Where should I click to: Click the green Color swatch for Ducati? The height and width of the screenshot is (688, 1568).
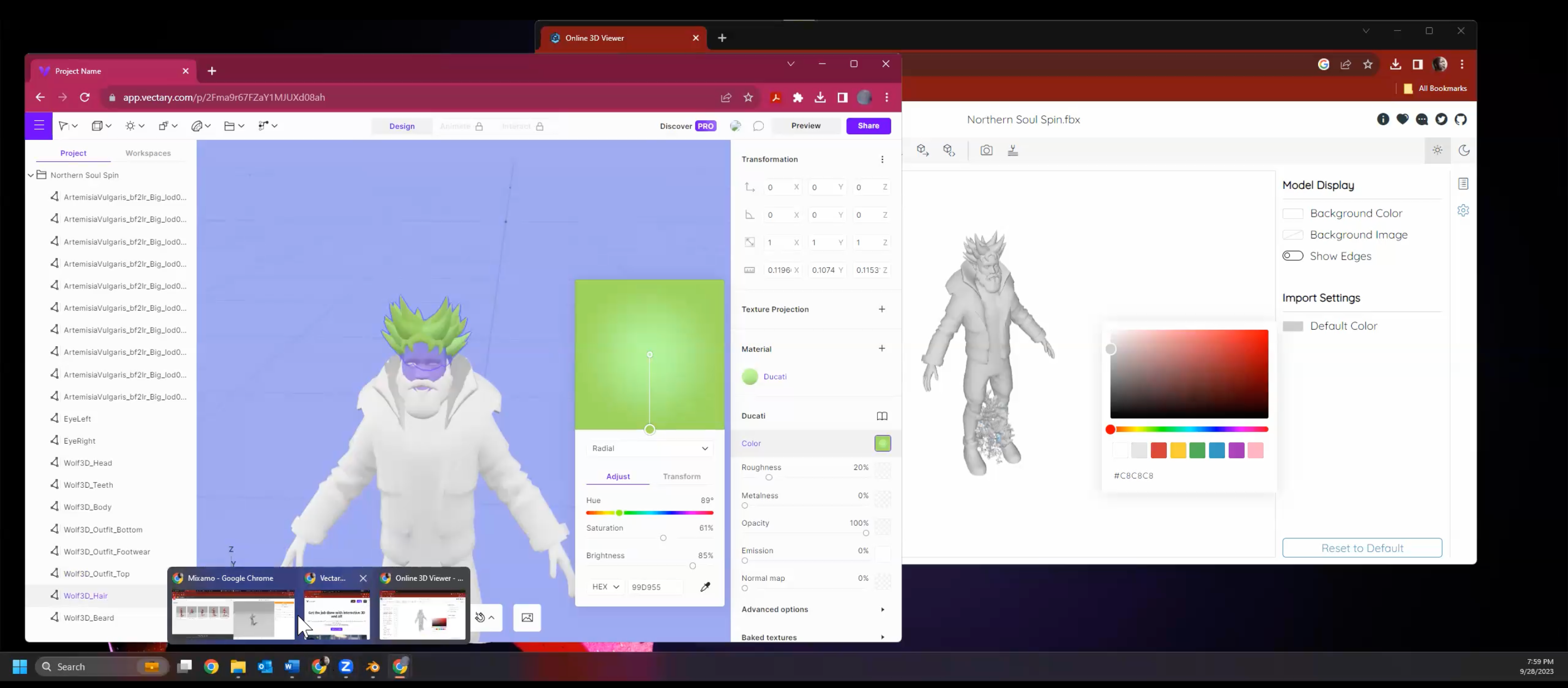click(882, 444)
